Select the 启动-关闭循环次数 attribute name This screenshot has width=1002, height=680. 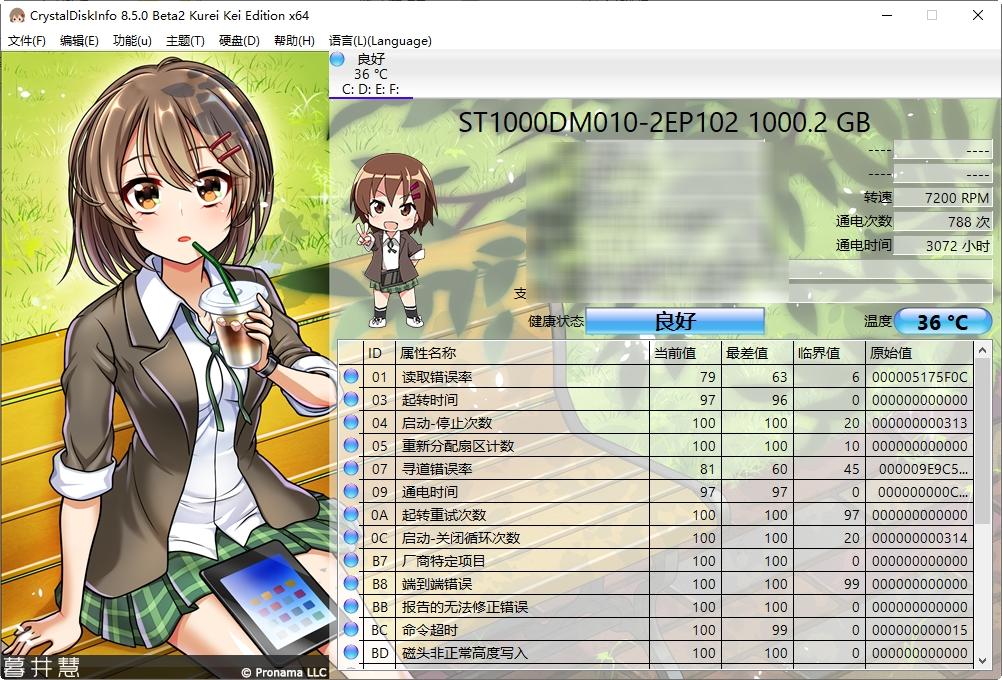(461, 538)
